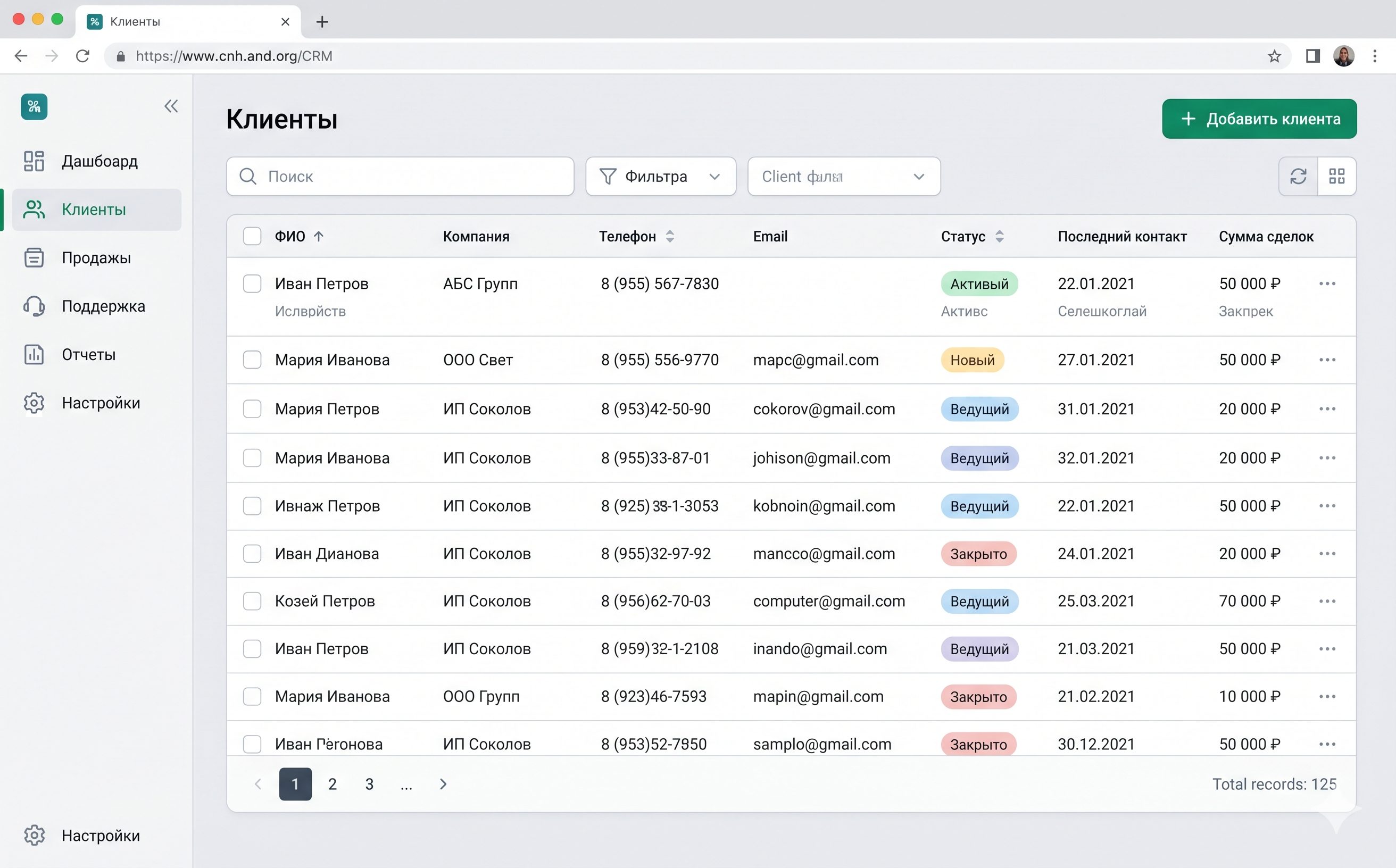Open row actions for Мария Петров
Viewport: 1396px width, 868px height.
1327,409
